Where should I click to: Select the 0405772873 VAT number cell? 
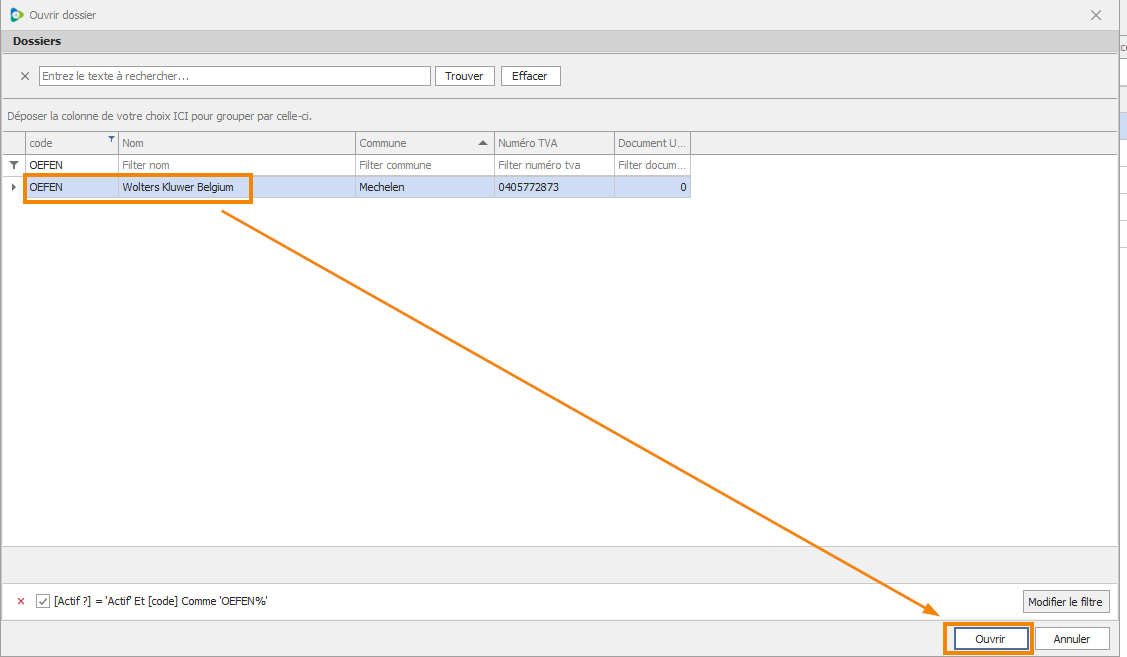554,187
